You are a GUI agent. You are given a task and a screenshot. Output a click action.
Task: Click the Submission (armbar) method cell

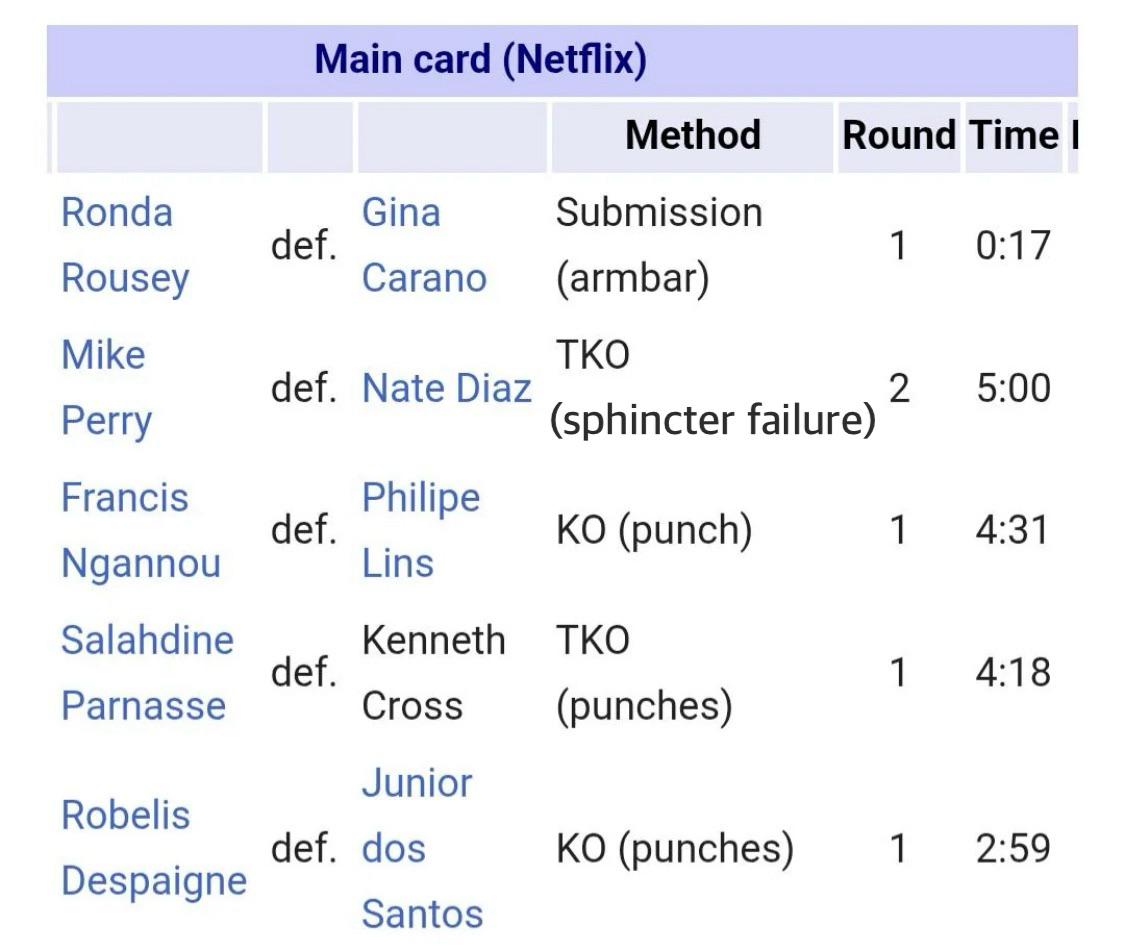tap(659, 245)
